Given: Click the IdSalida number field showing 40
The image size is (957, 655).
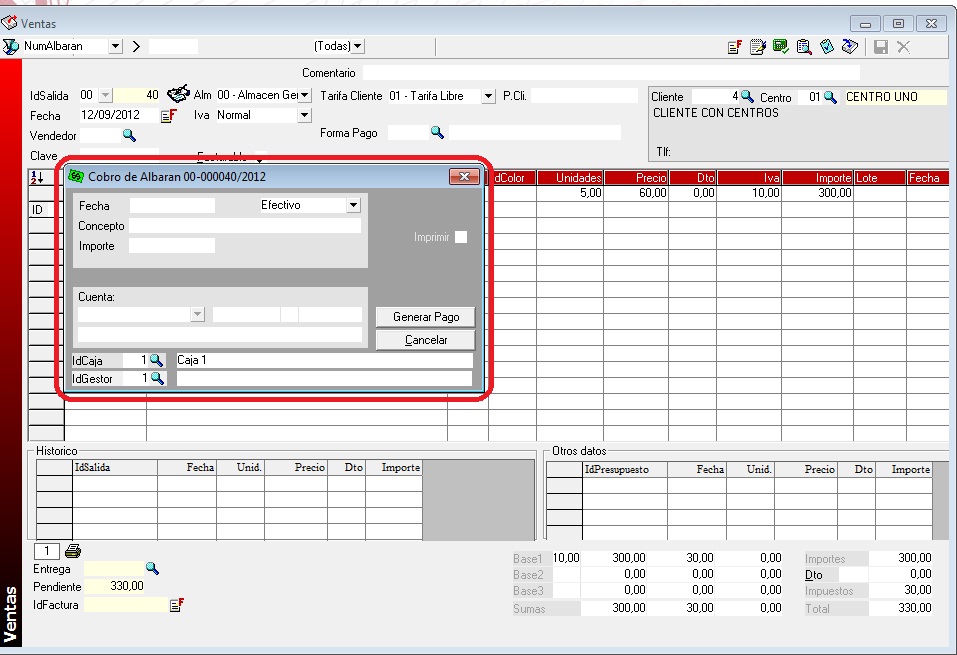Looking at the screenshot, I should click(138, 95).
